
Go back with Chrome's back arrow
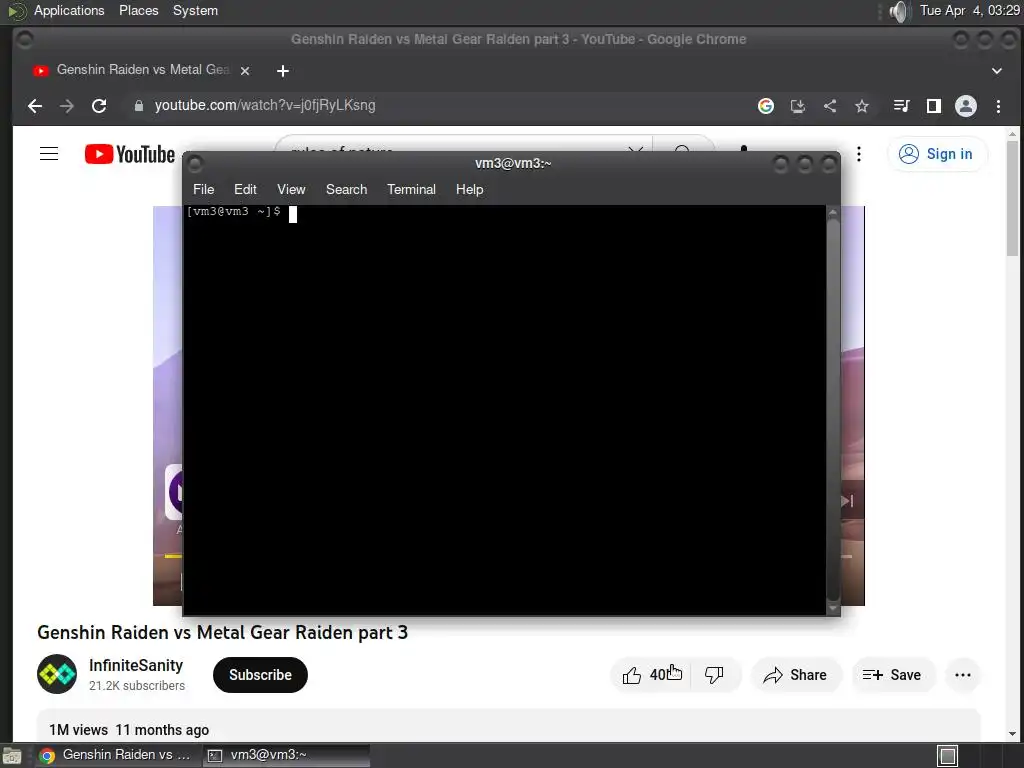35,106
